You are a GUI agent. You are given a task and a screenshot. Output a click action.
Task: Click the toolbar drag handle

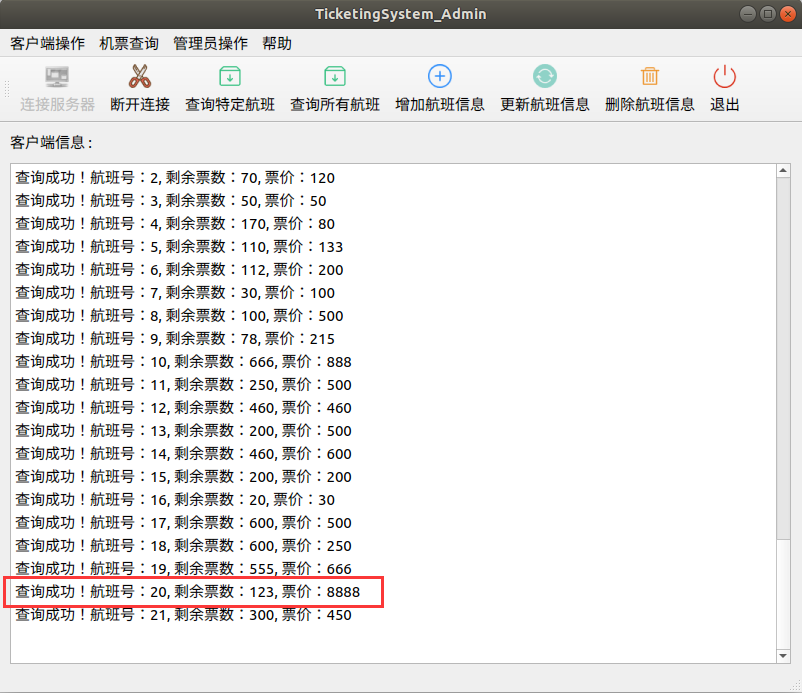[x=7, y=89]
